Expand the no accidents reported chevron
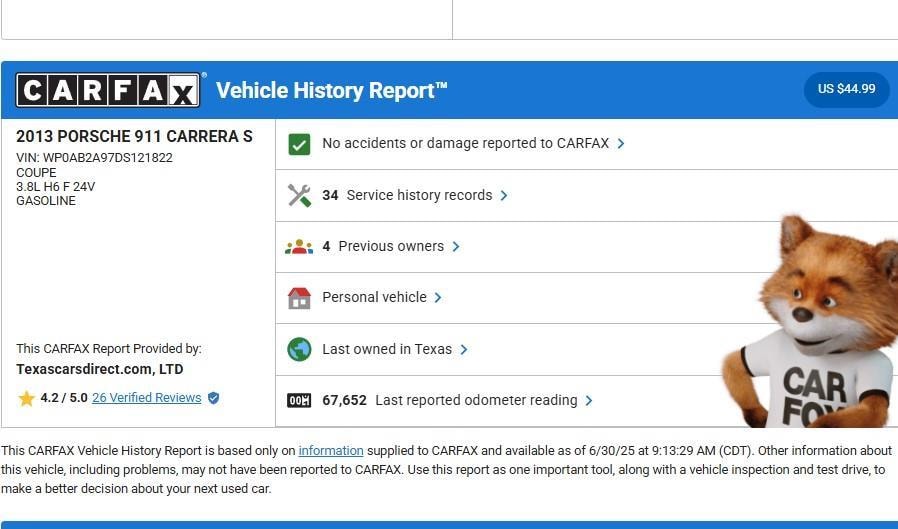The image size is (898, 529). pyautogui.click(x=621, y=144)
